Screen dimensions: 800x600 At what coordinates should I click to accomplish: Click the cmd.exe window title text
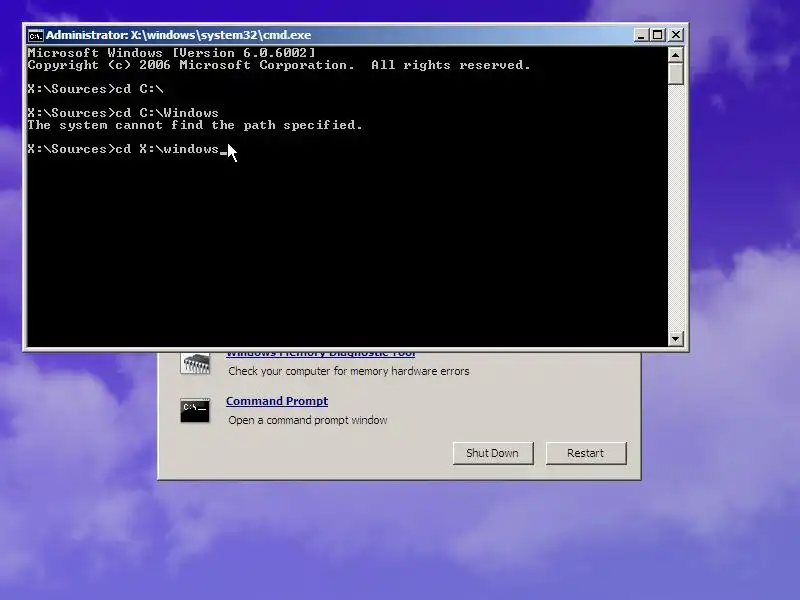pos(179,35)
